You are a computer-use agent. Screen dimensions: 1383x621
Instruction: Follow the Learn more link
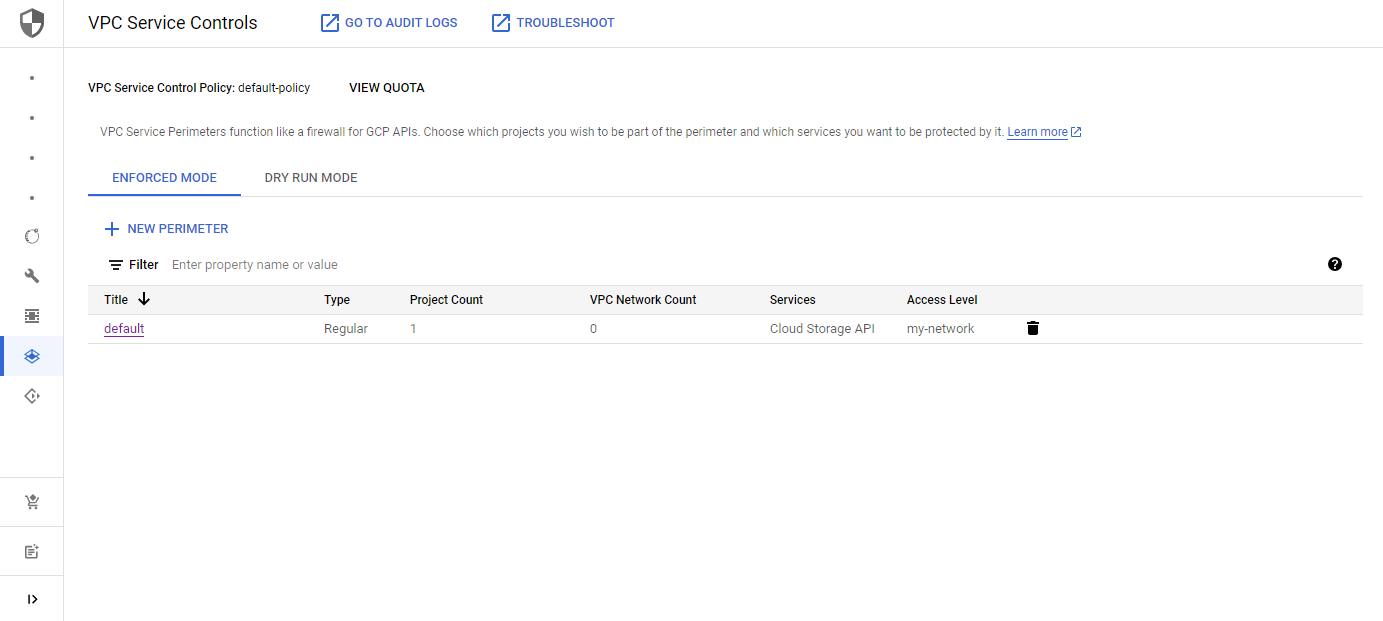[1037, 132]
